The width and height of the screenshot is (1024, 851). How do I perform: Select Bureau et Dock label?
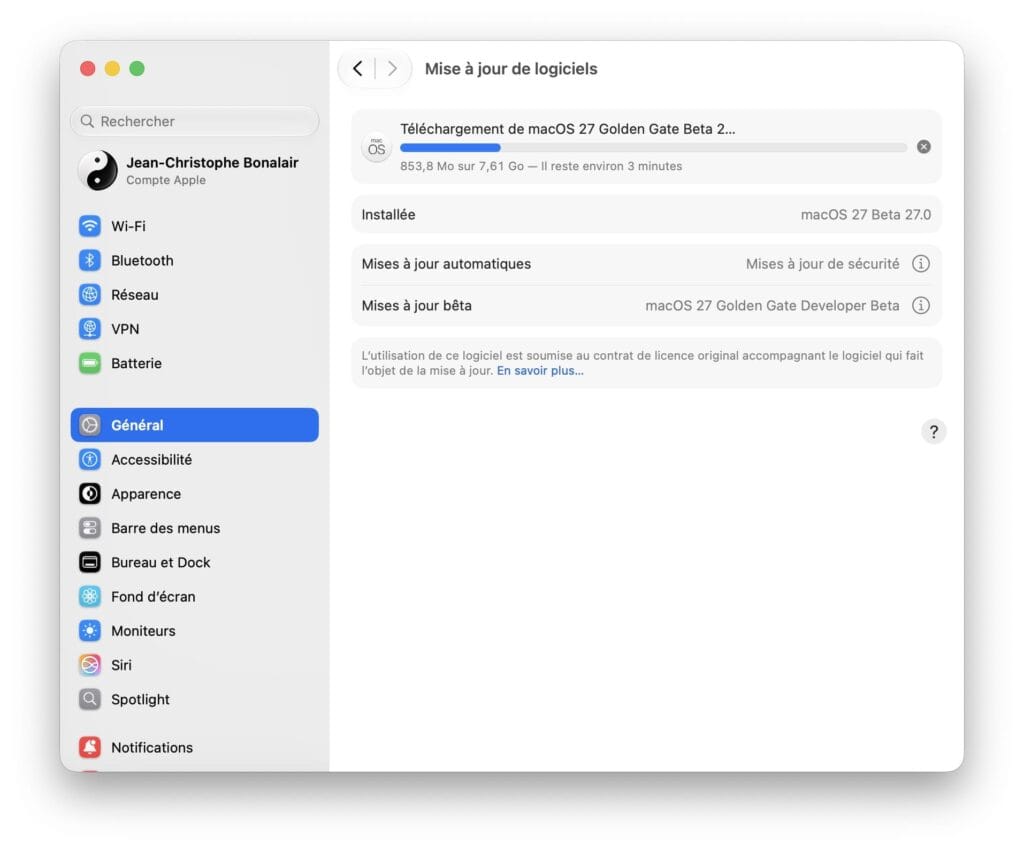(x=161, y=562)
